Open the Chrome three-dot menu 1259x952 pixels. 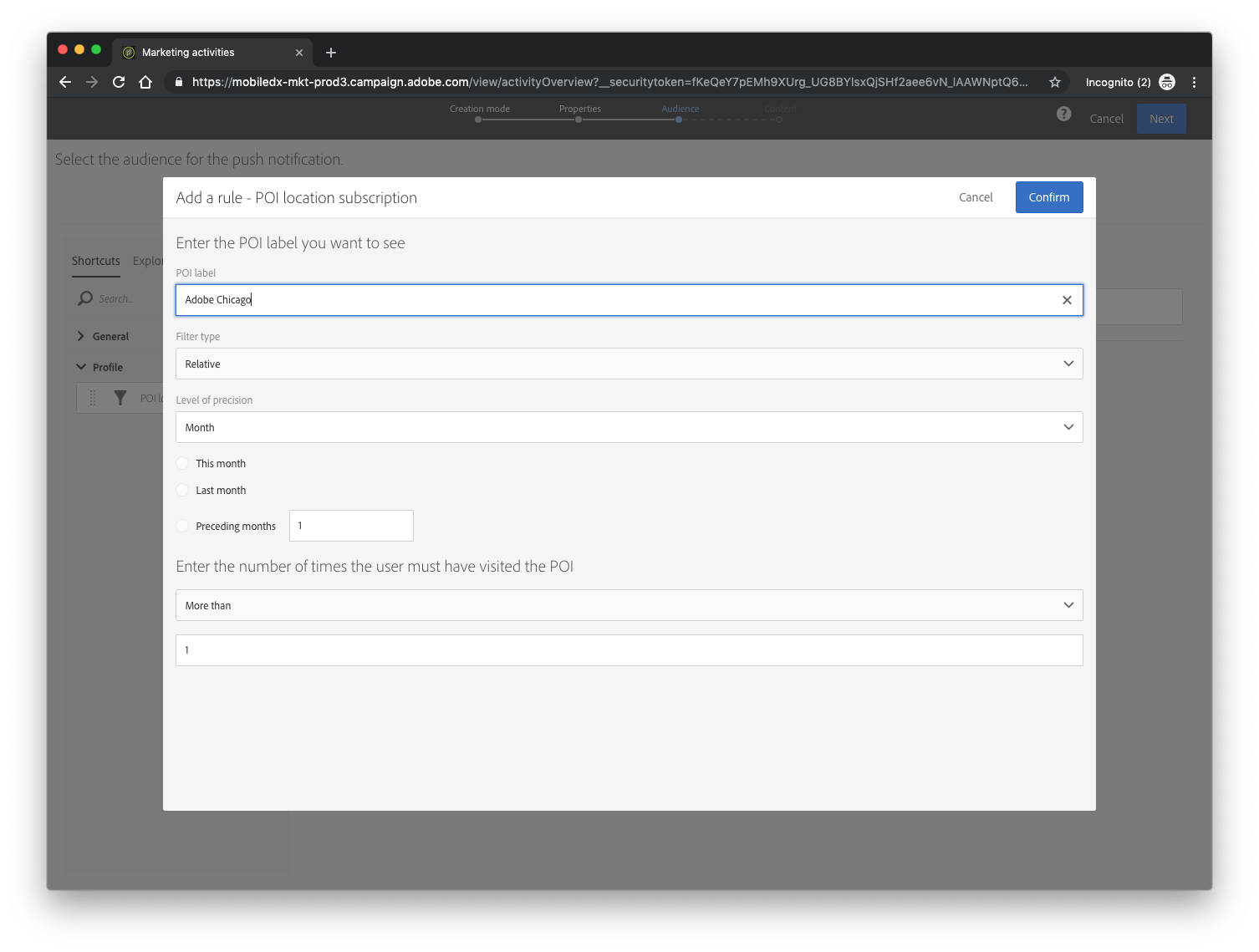[x=1194, y=82]
